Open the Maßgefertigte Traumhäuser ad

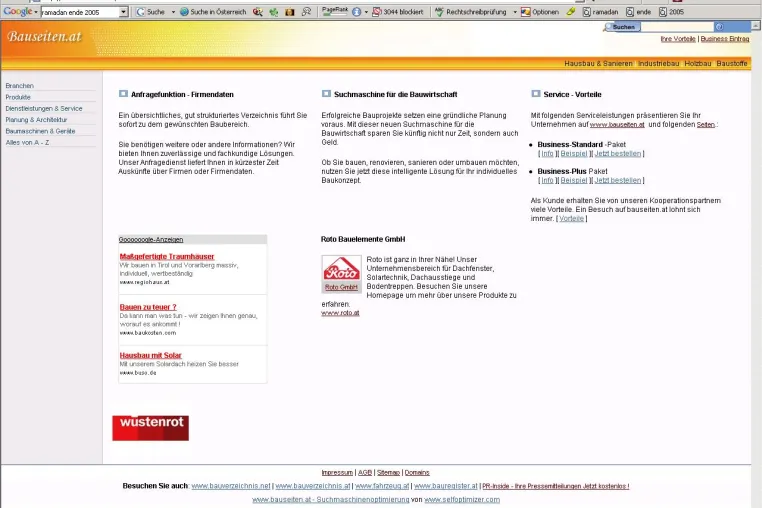[167, 257]
